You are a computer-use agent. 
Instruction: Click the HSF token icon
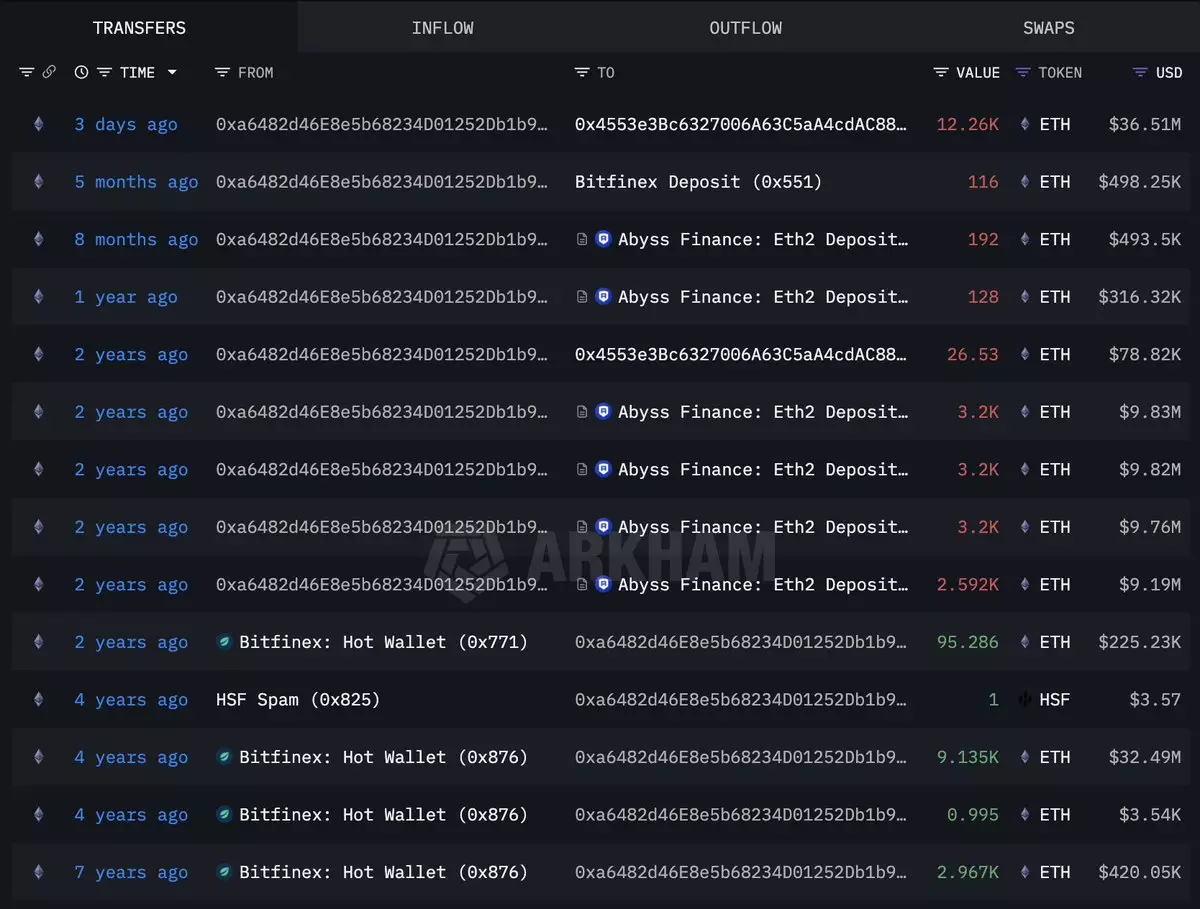tap(1025, 700)
